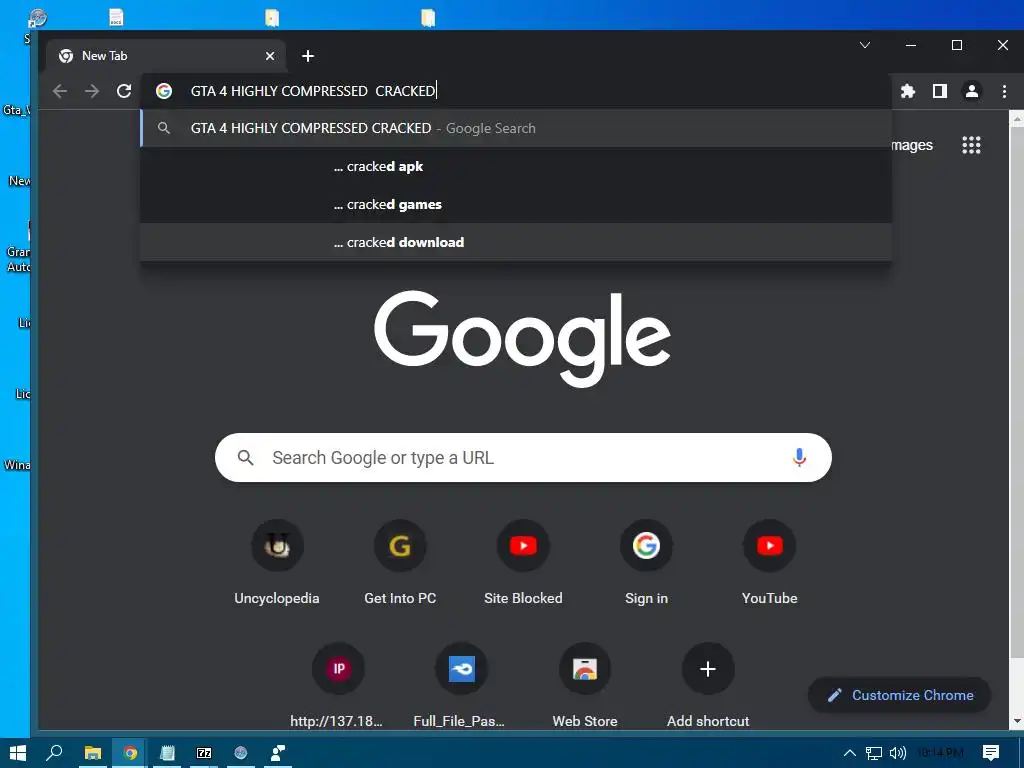1024x768 pixels.
Task: Open the tab search chevron
Action: point(865,45)
